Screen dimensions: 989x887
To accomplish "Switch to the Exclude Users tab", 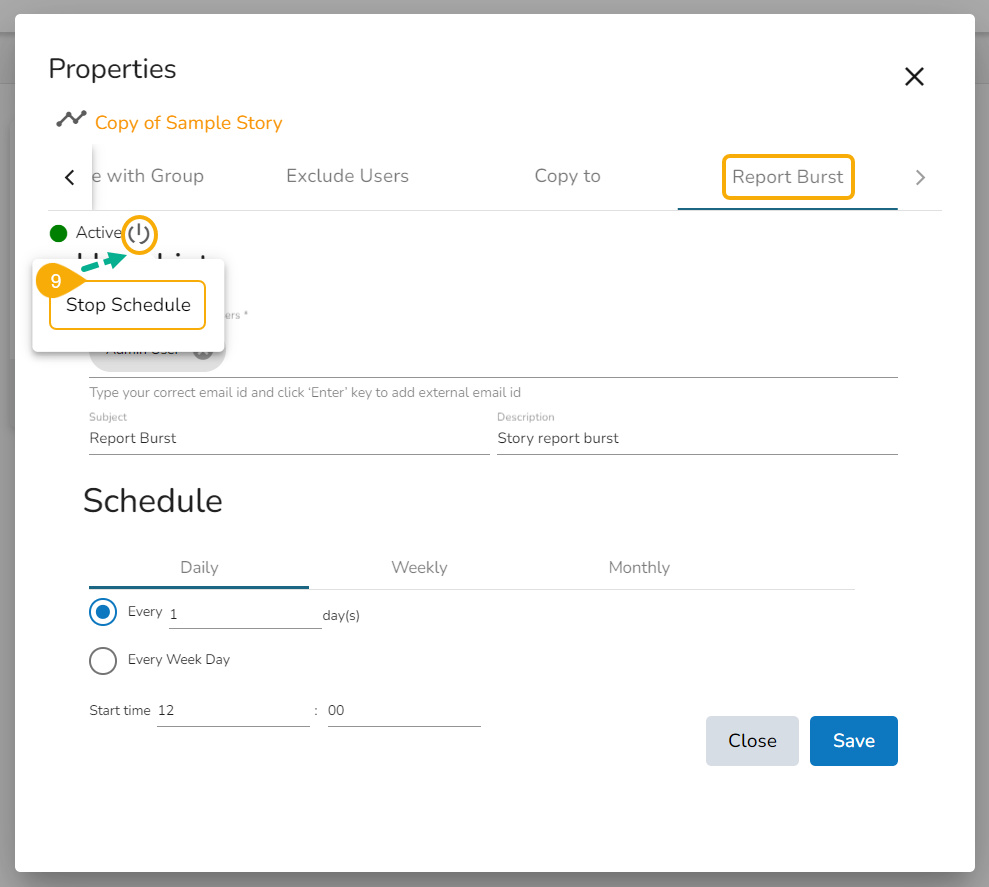I will pos(347,176).
